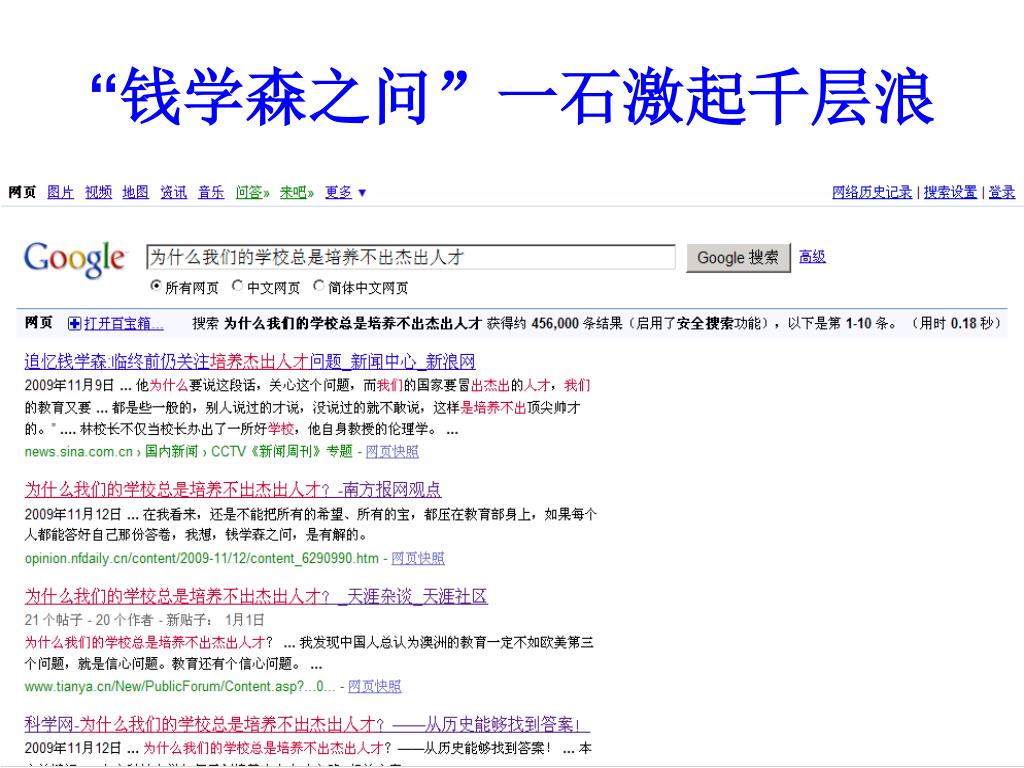Viewport: 1024px width, 768px height.
Task: Select the 所有网页 radio button
Action: pyautogui.click(x=155, y=285)
